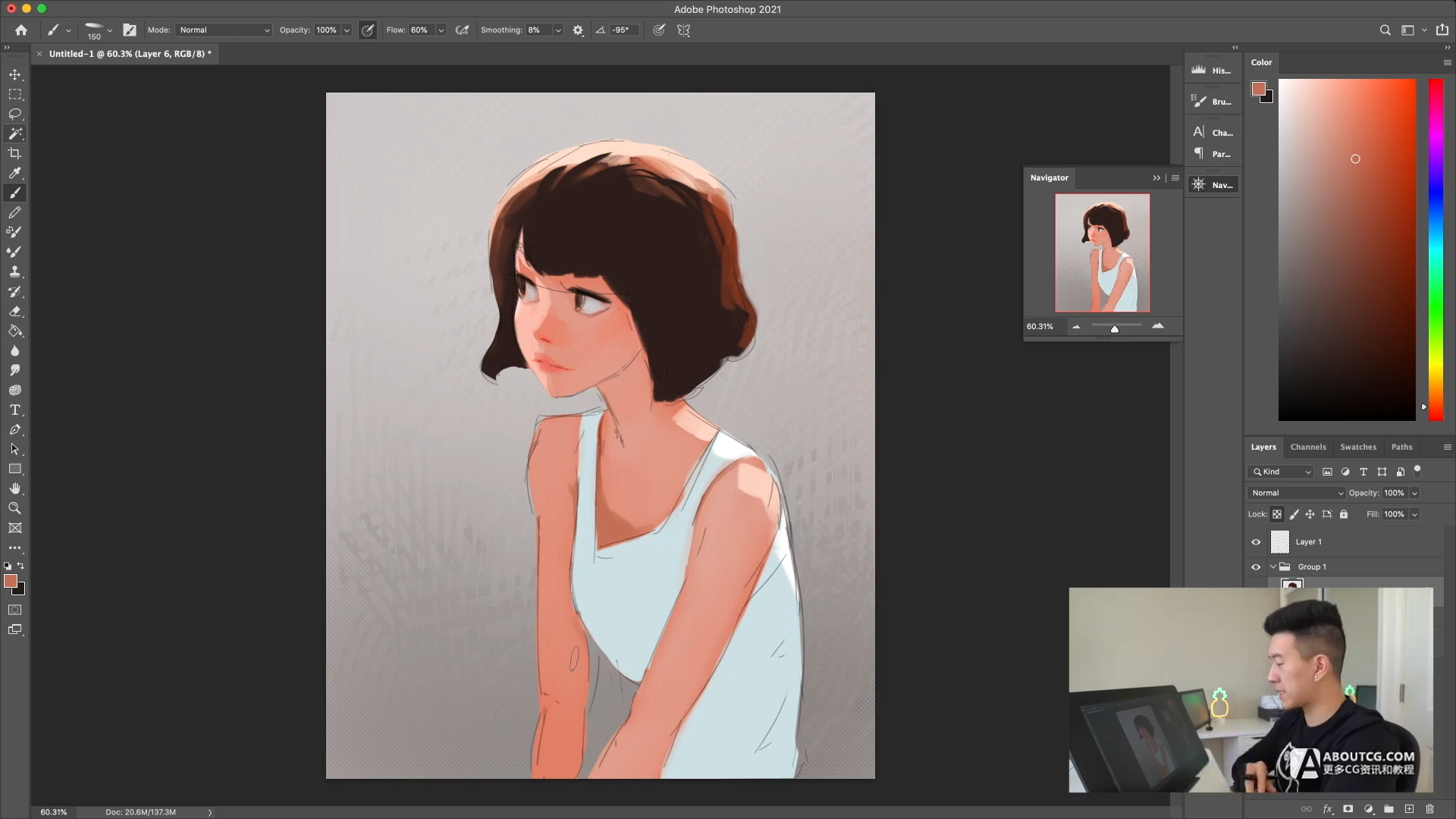Select the Zoom tool
Viewport: 1456px width, 819px height.
(x=14, y=508)
